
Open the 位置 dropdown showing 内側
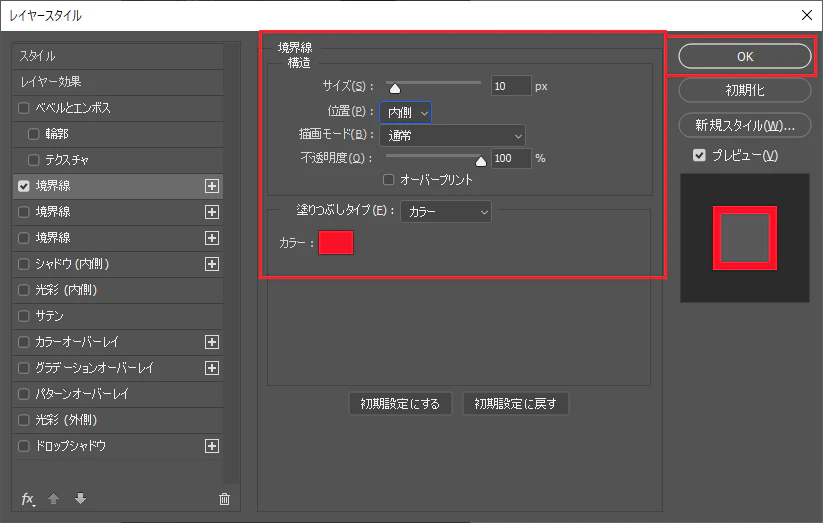(406, 112)
